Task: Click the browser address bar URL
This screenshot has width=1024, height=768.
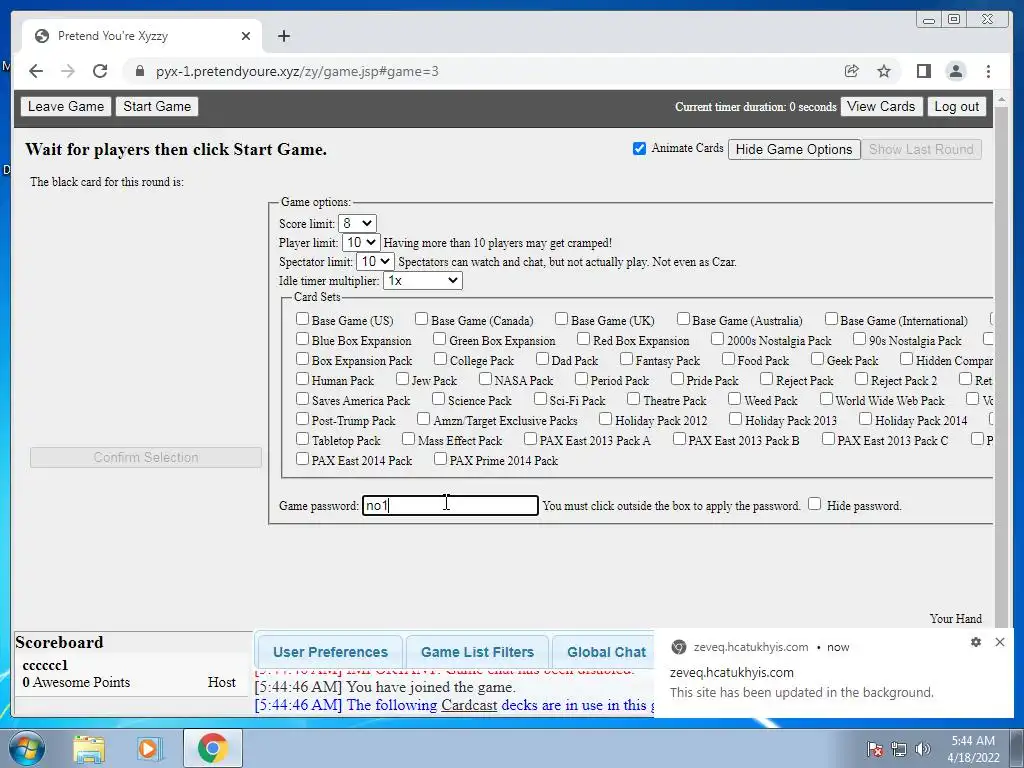Action: 297,71
